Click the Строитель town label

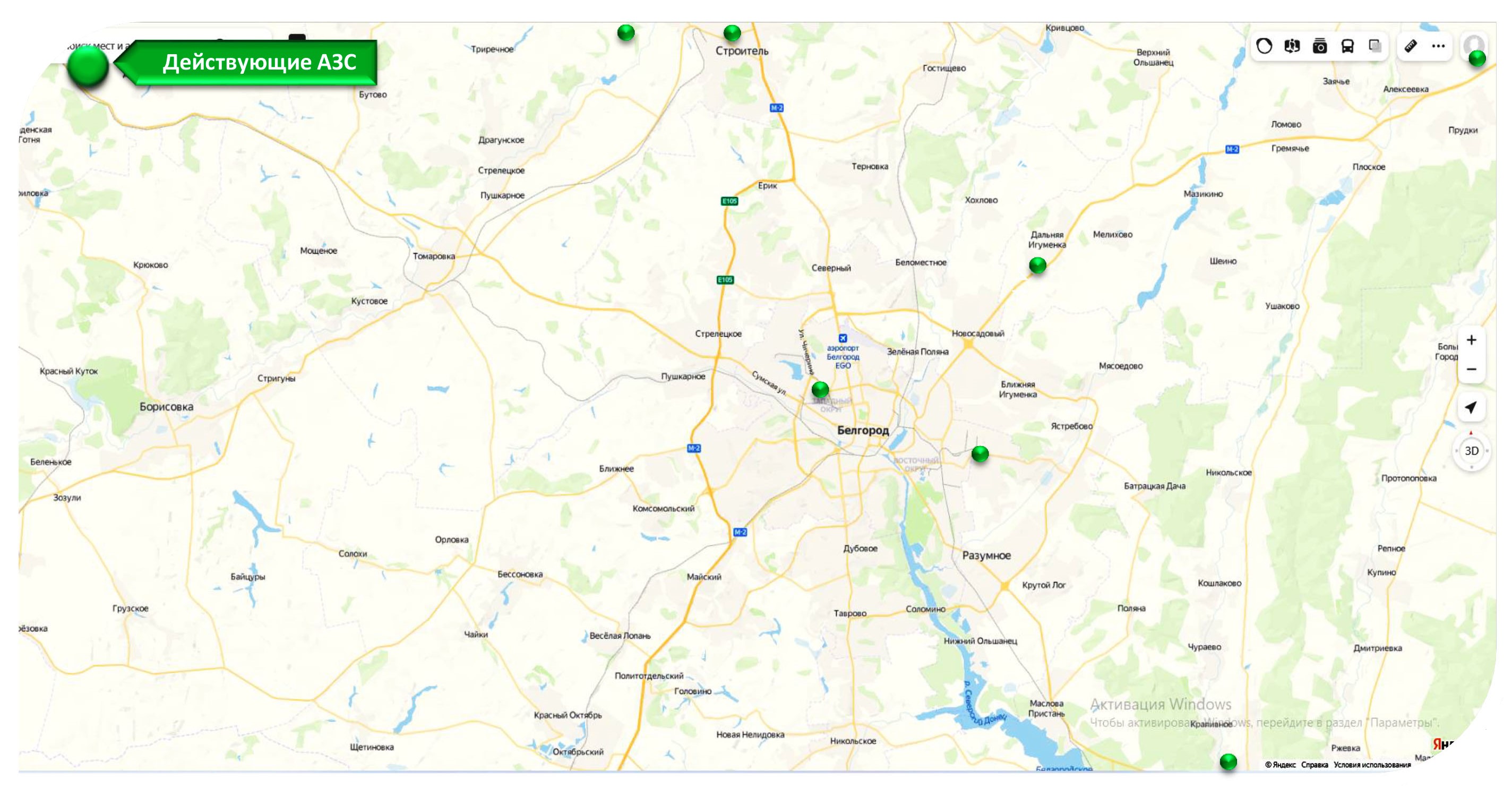tap(742, 51)
